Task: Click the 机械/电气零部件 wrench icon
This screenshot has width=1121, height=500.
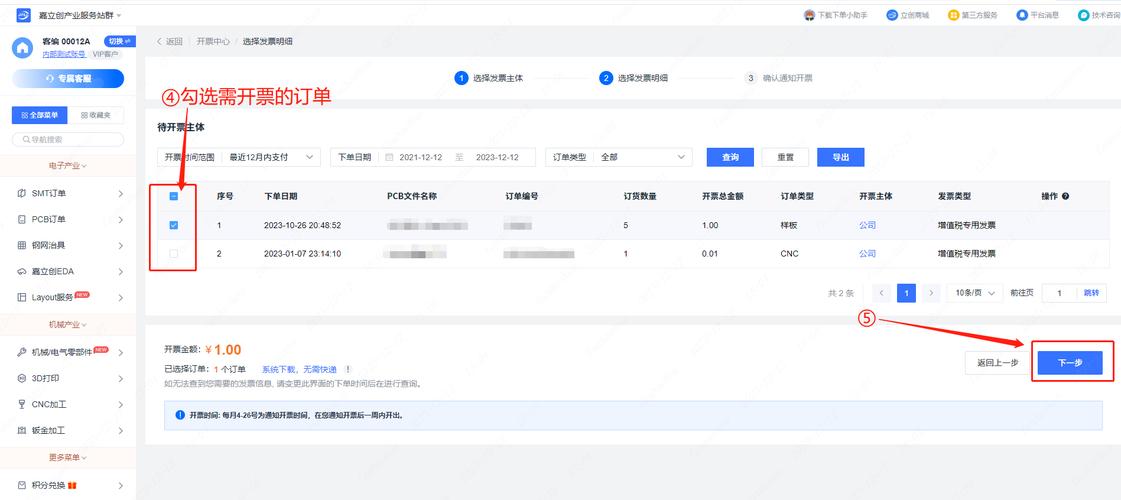Action: tap(21, 352)
